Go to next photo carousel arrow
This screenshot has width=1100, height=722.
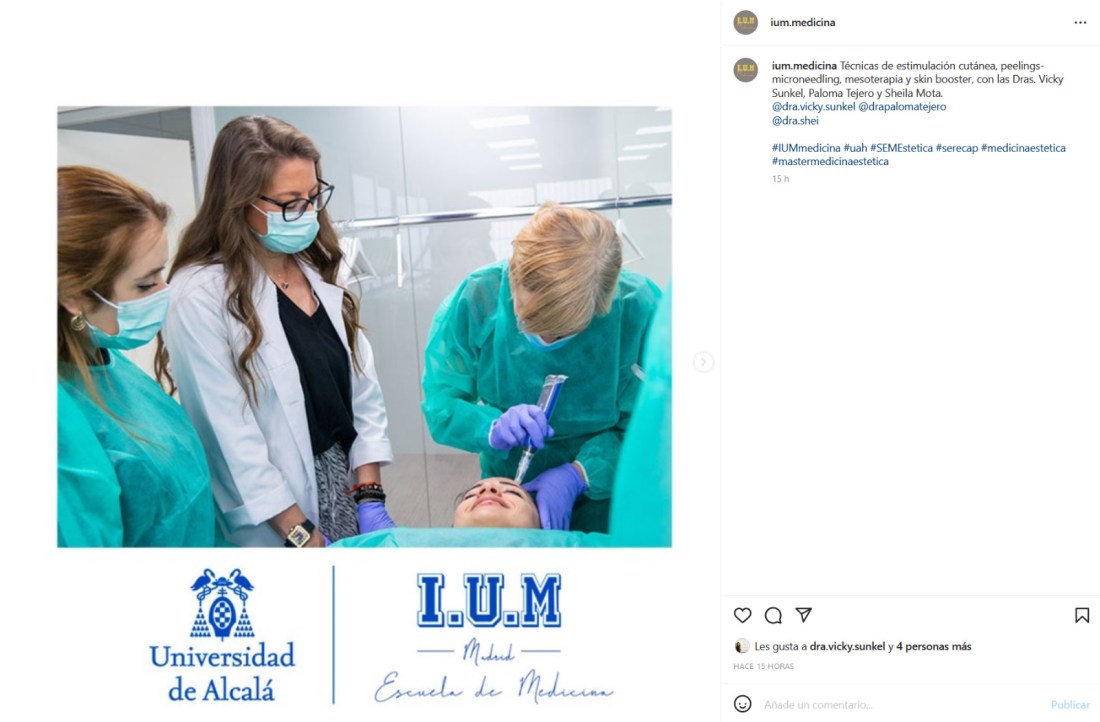pyautogui.click(x=704, y=362)
